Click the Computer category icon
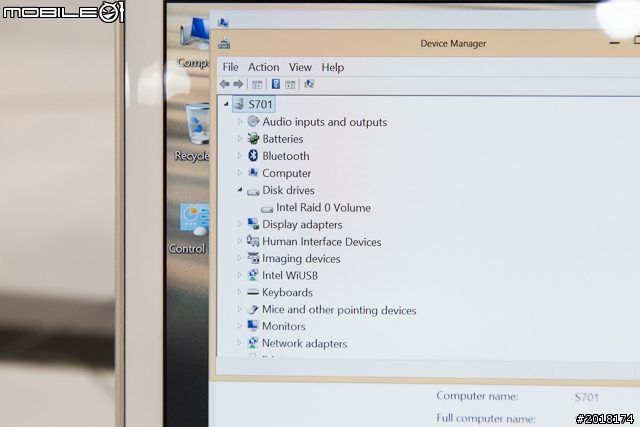The height and width of the screenshot is (427, 640). click(253, 173)
